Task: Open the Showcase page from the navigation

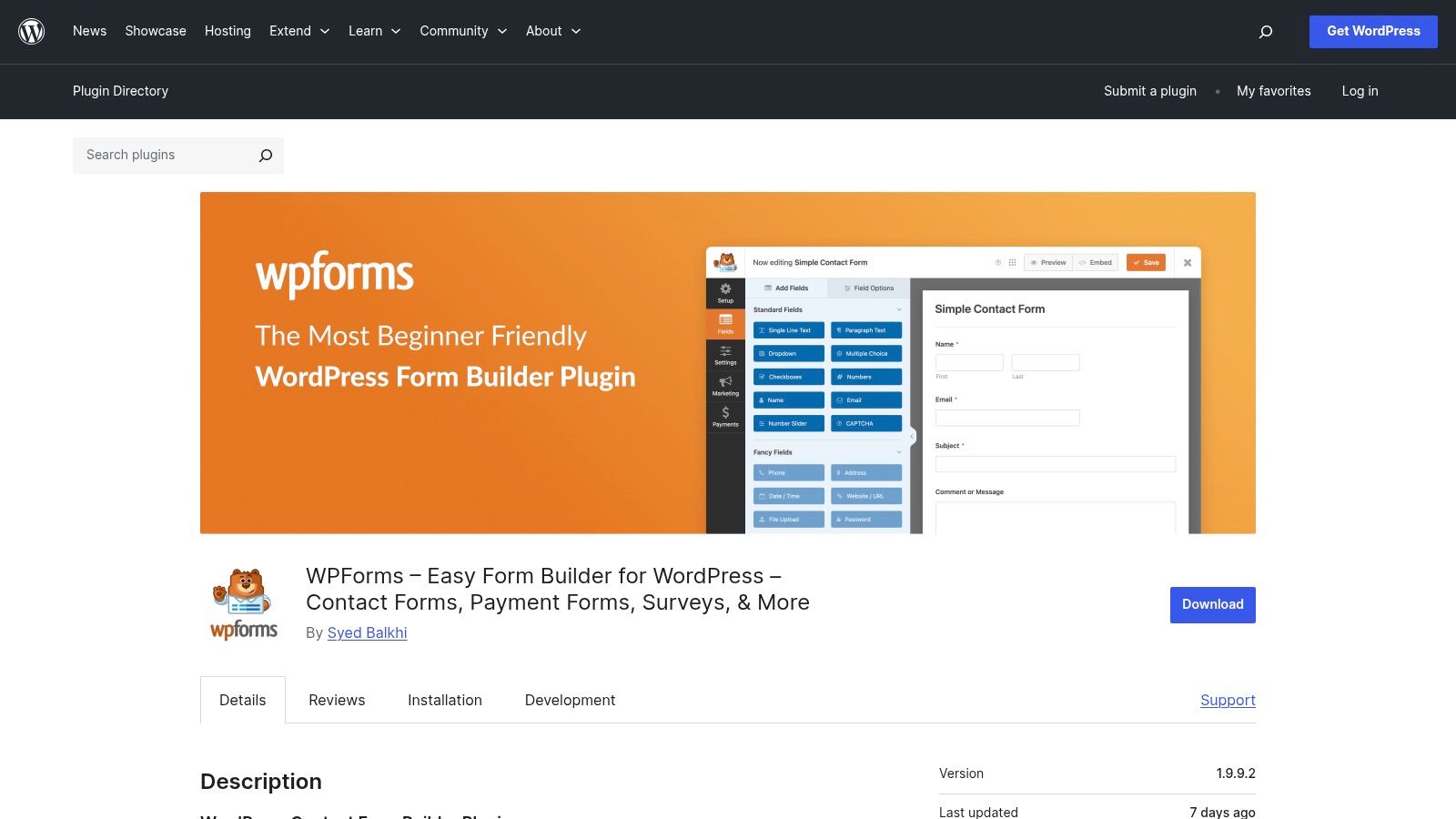Action: (155, 31)
